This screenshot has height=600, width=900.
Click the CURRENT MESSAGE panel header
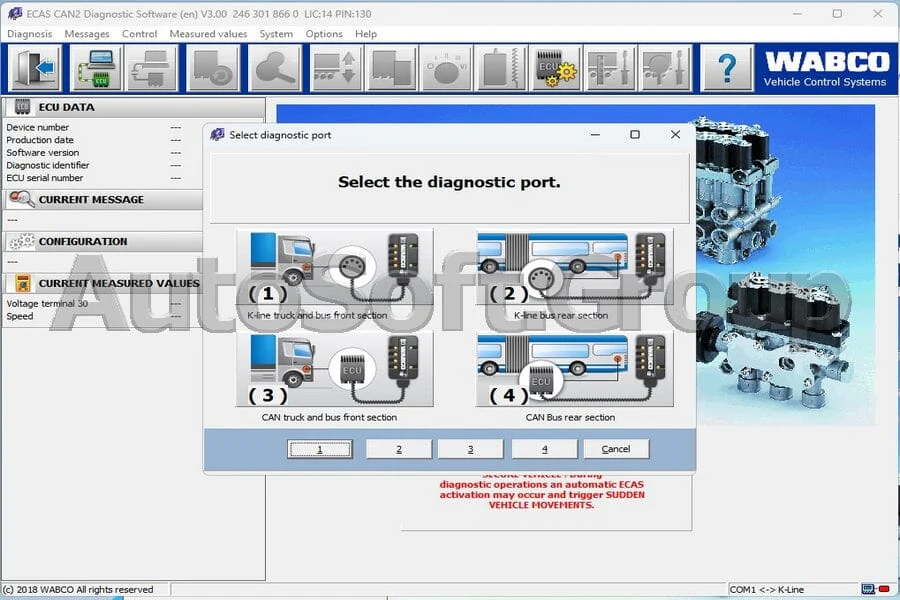click(104, 199)
